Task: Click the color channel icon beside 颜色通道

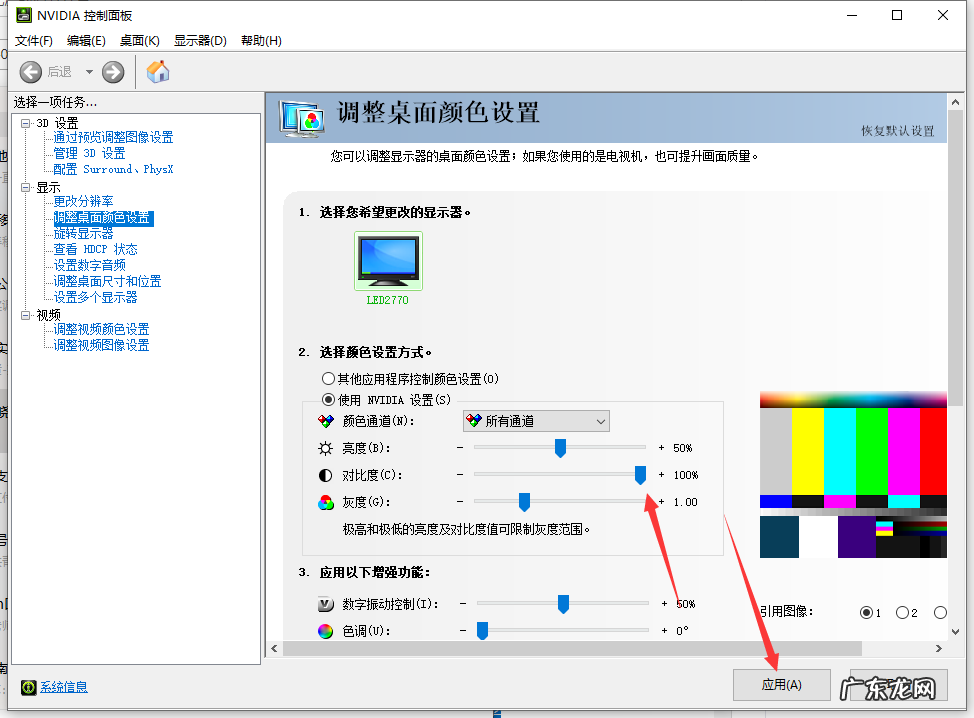Action: click(x=325, y=420)
